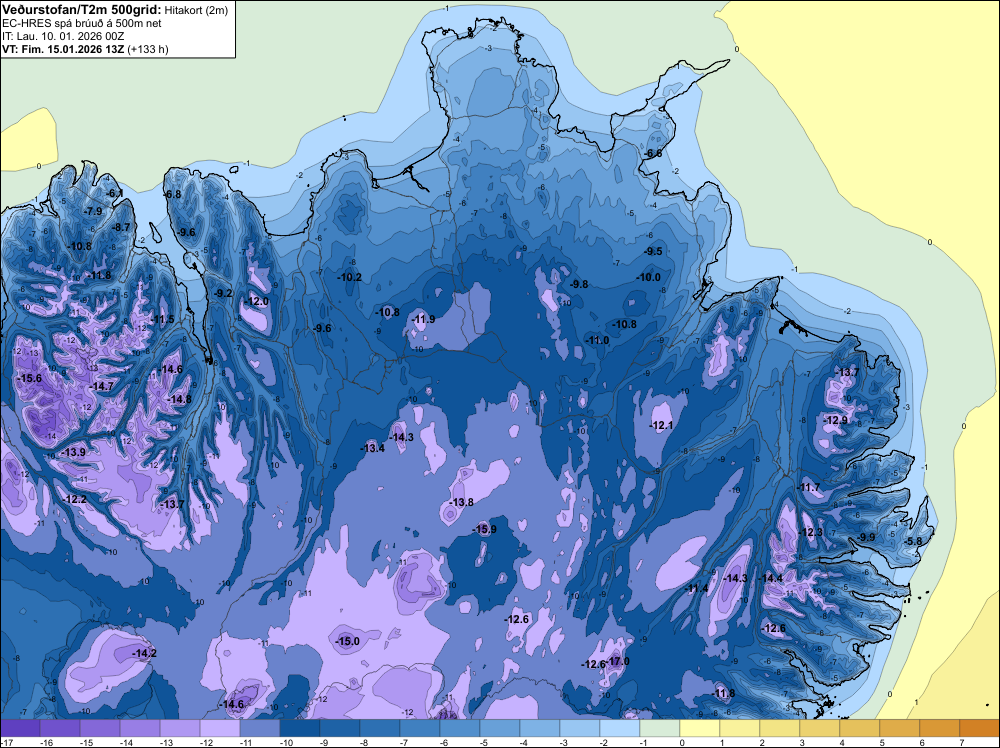The image size is (1000, 748).
Task: Click the -14.2 temperature value
Action: (144, 654)
